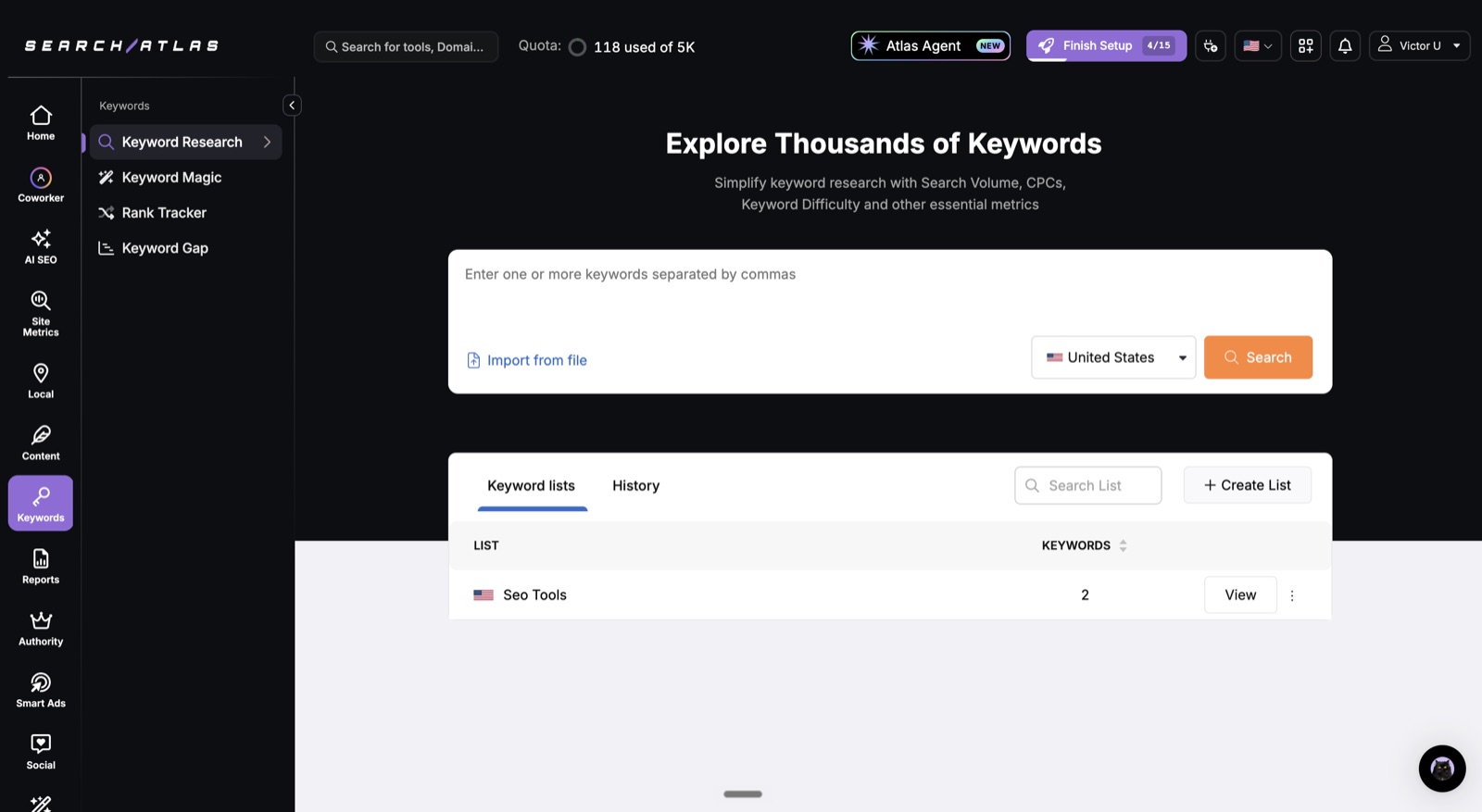Click the Seo Tools list name

[534, 595]
